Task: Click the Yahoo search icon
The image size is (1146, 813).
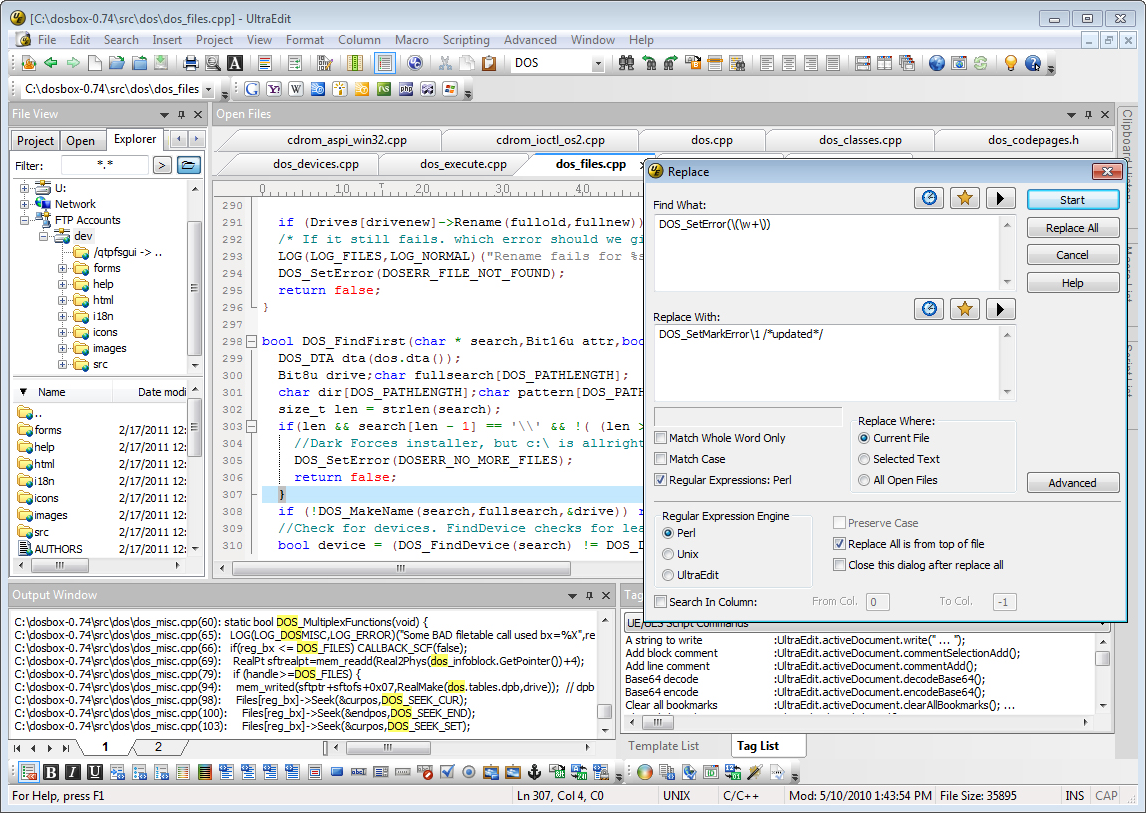Action: (274, 89)
